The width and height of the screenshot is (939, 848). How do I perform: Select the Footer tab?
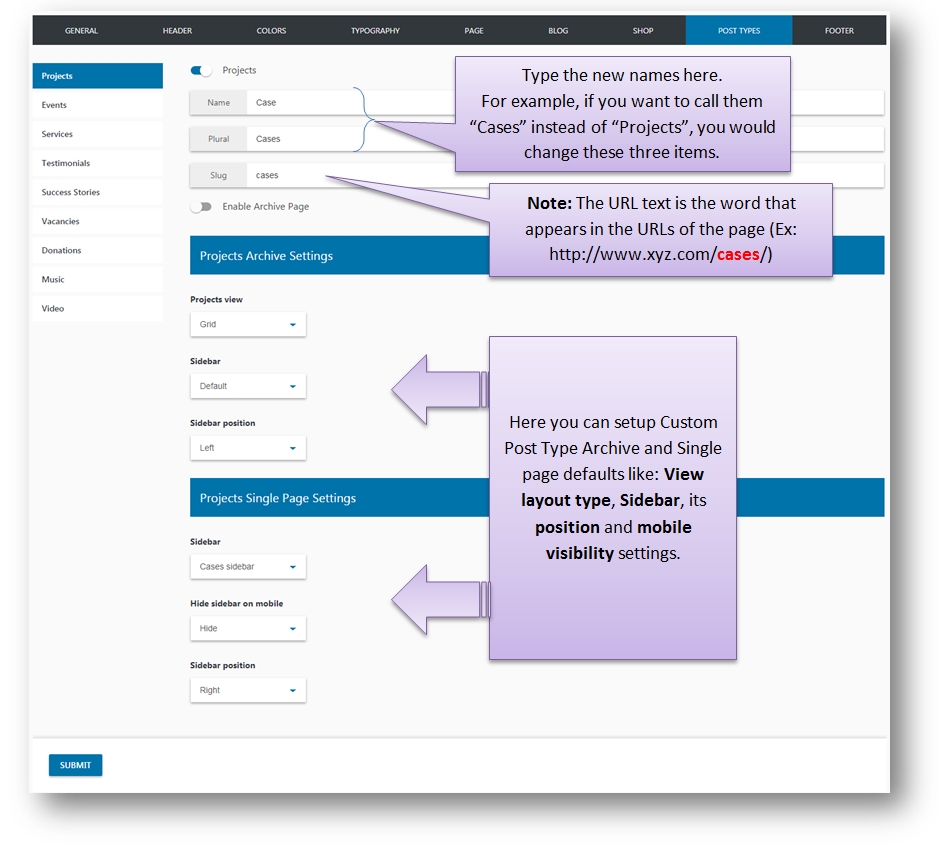(x=839, y=31)
